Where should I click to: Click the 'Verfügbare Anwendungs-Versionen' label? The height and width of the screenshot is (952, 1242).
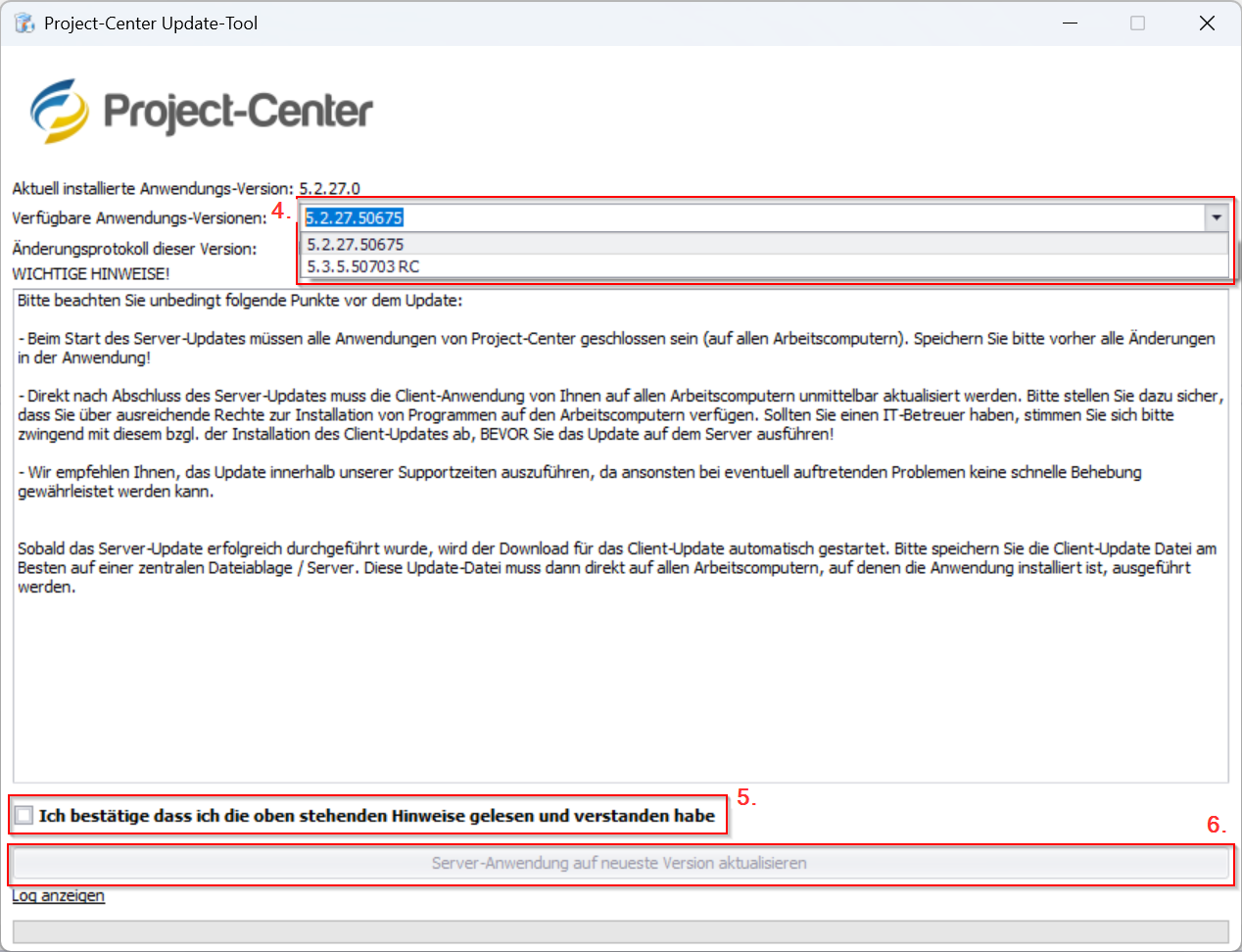pos(139,217)
